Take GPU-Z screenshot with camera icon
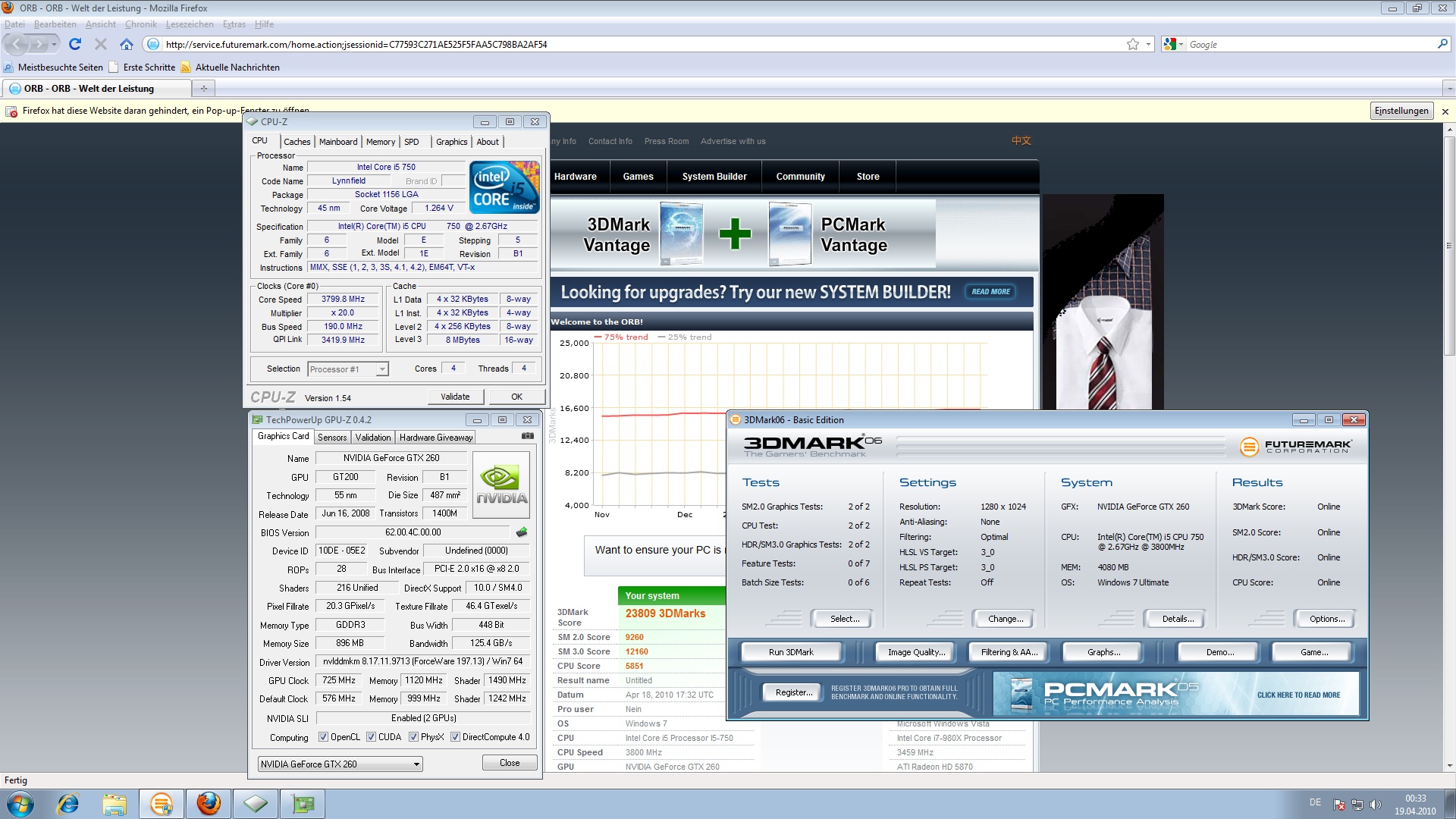The height and width of the screenshot is (819, 1456). [528, 437]
